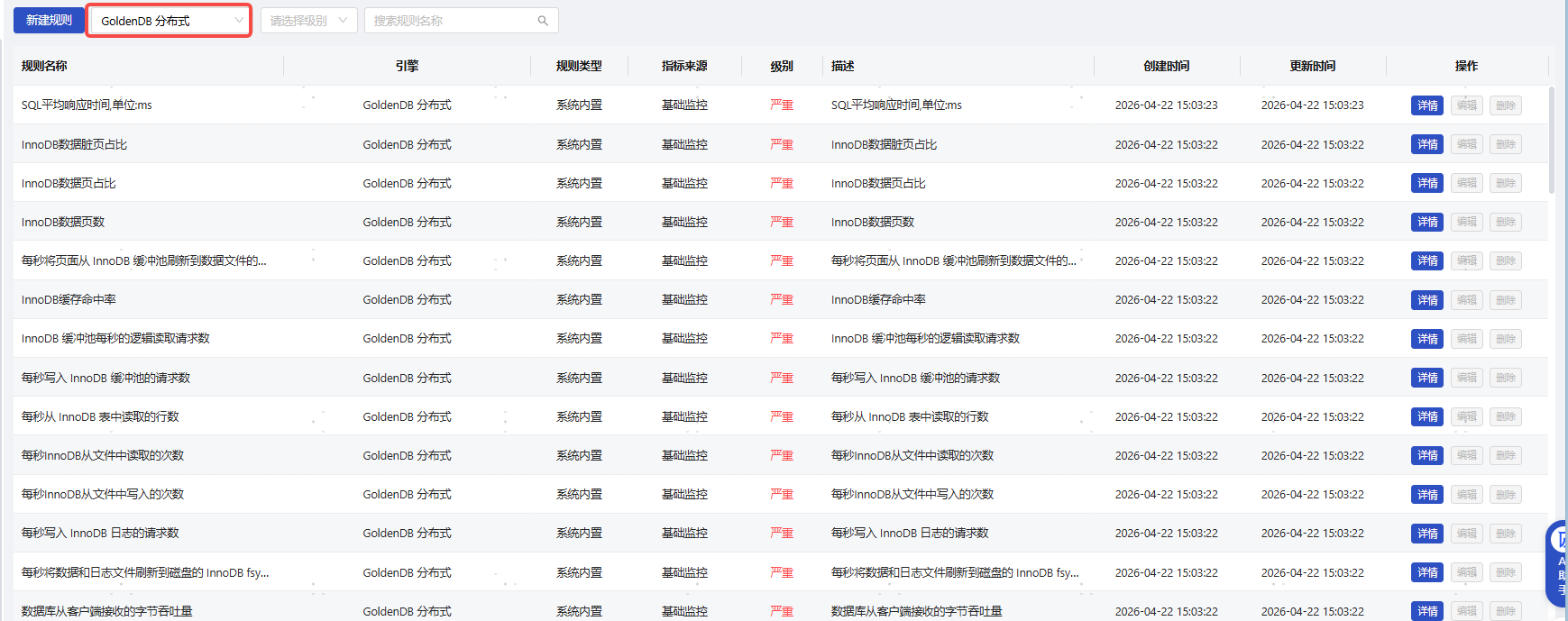Click 系统内置 in InnoDB数据页占比 row
1568x621 pixels.
[x=579, y=183]
